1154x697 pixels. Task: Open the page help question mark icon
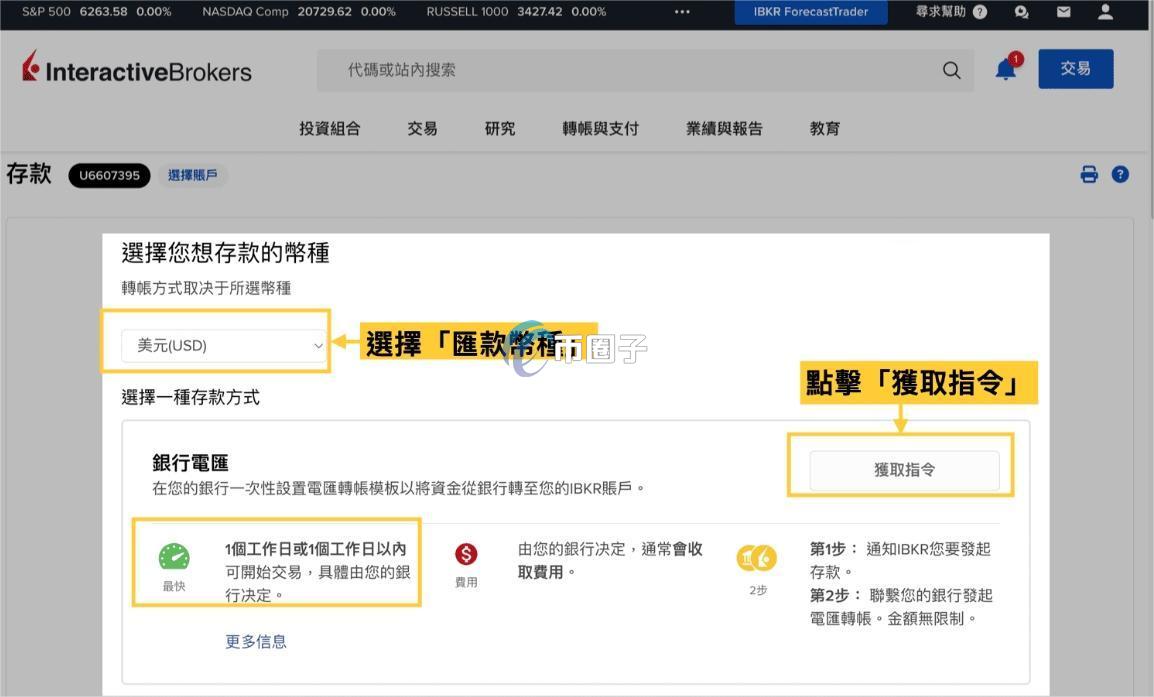(1120, 174)
